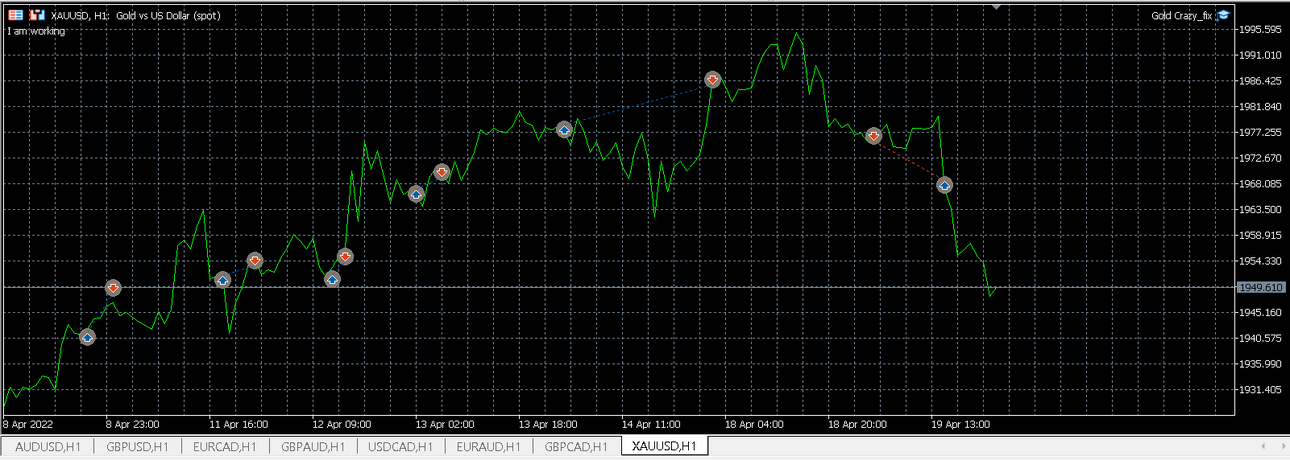Screen dimensions: 1290x460
Task: Click the 1977.255 price scale label
Action: [1260, 133]
